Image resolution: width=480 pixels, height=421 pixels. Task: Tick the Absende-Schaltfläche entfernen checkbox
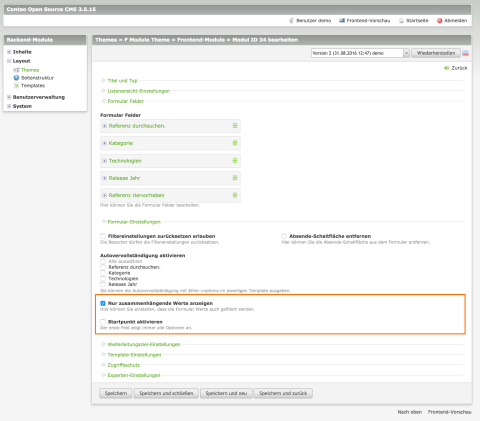click(284, 236)
